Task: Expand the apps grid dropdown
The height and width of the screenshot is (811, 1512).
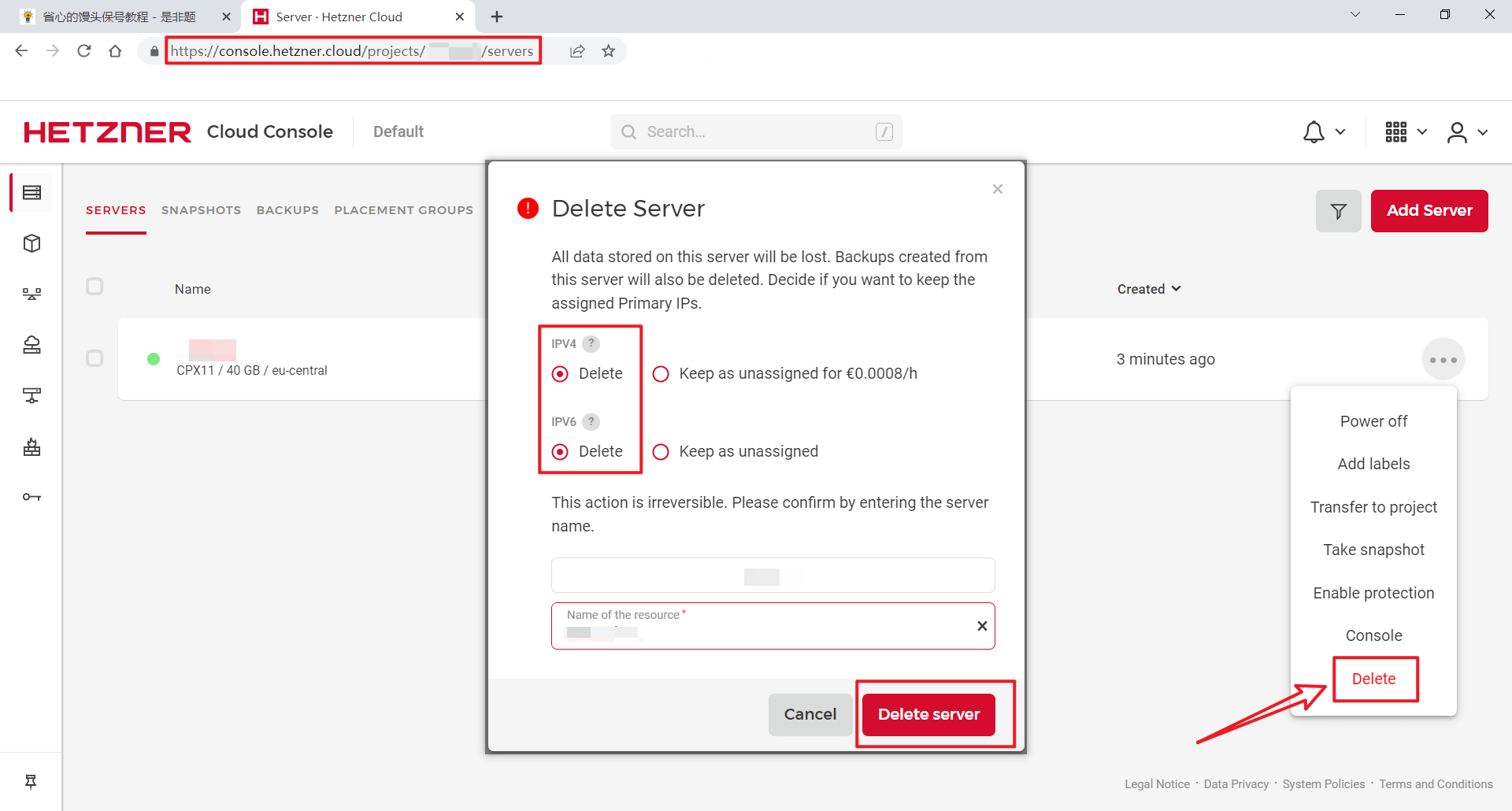Action: click(1406, 132)
